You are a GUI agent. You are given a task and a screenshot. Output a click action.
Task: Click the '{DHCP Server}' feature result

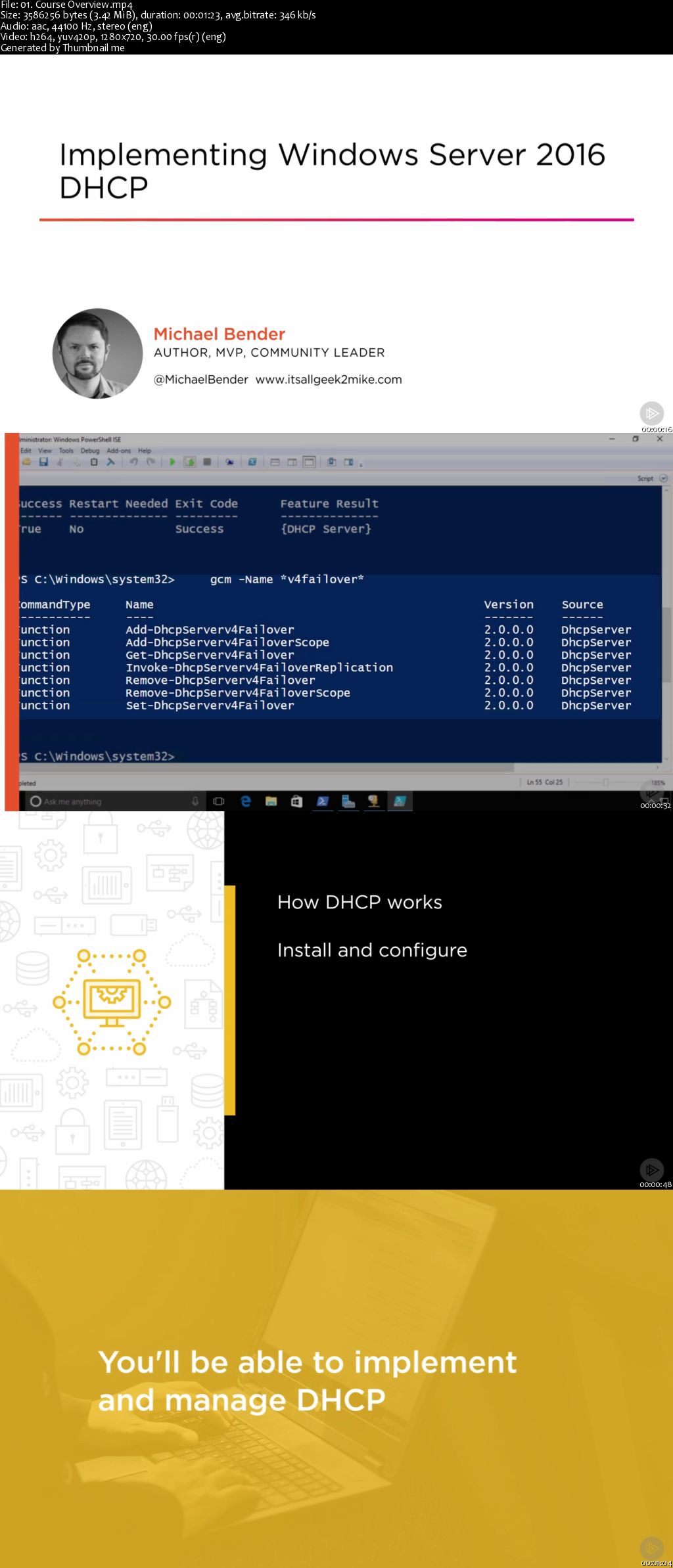coord(326,529)
